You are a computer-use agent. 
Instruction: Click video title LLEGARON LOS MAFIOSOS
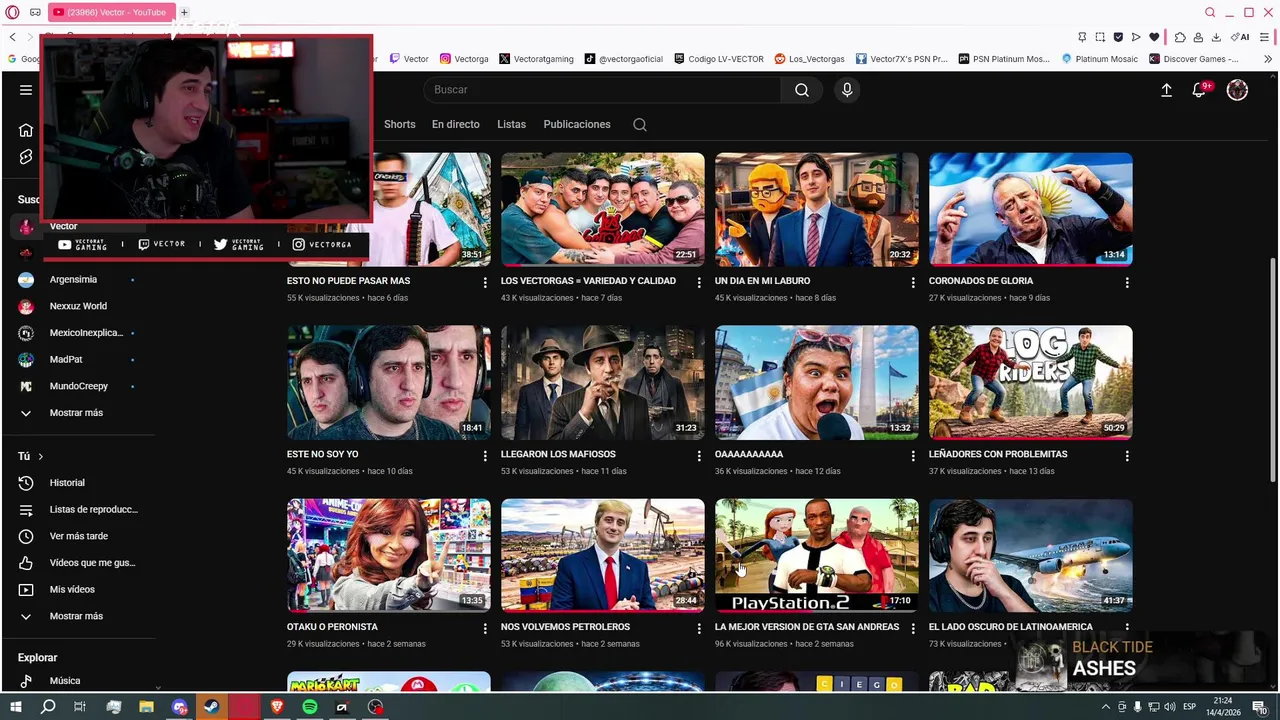click(558, 454)
